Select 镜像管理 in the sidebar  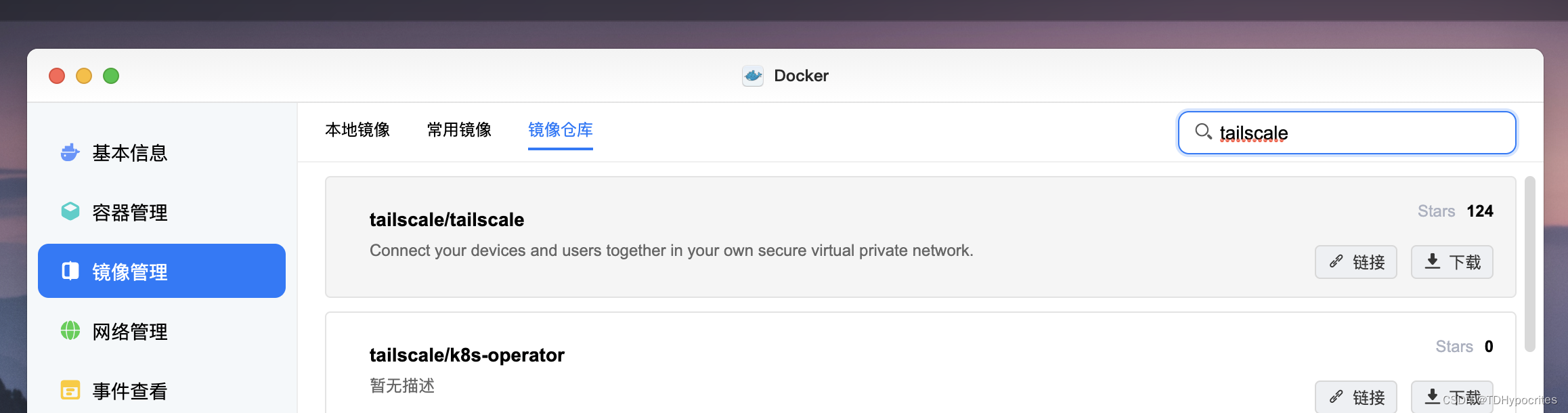click(161, 271)
